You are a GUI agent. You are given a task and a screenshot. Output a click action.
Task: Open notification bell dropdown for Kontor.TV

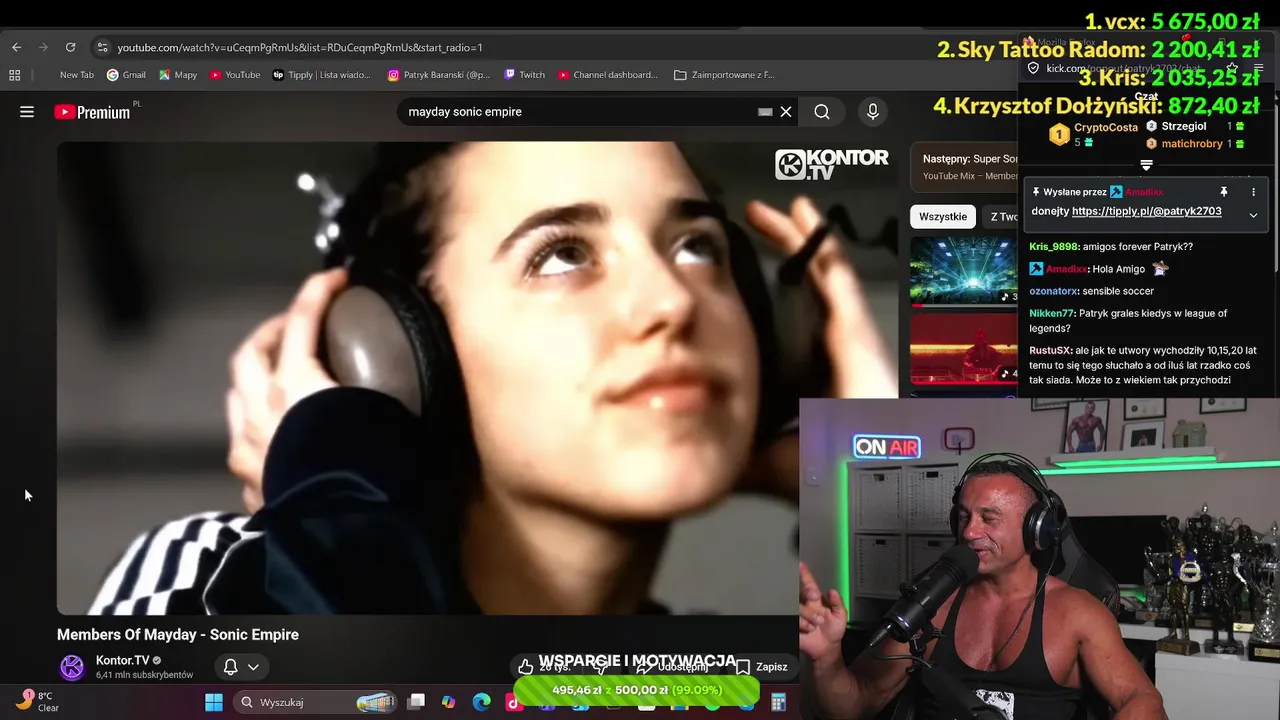click(241, 667)
